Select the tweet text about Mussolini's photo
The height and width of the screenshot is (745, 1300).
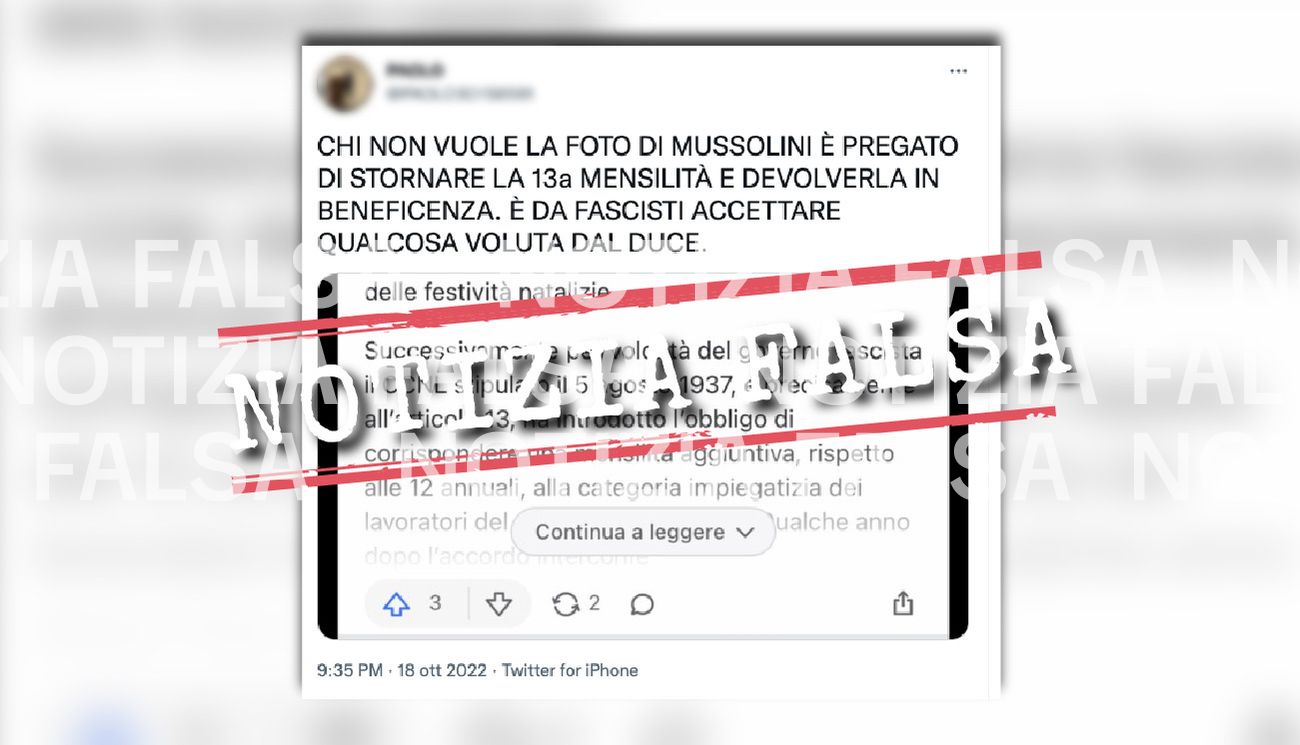click(638, 194)
